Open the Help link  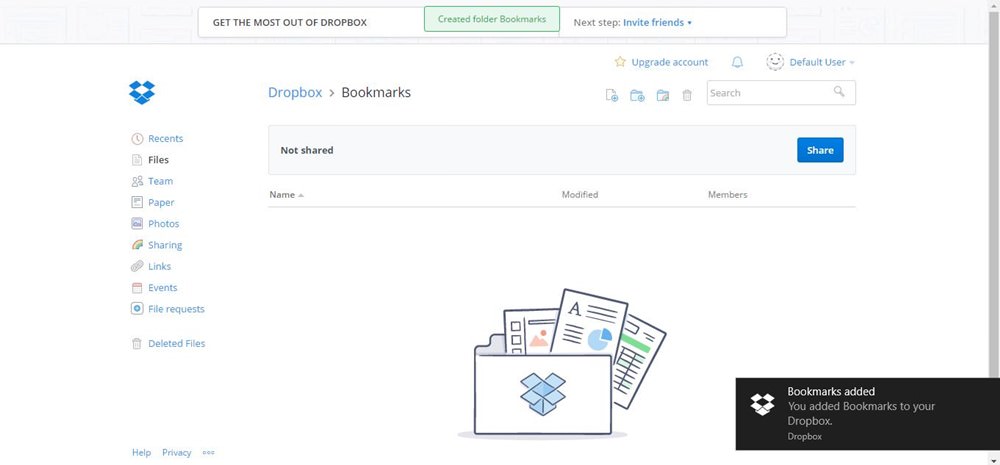[142, 452]
